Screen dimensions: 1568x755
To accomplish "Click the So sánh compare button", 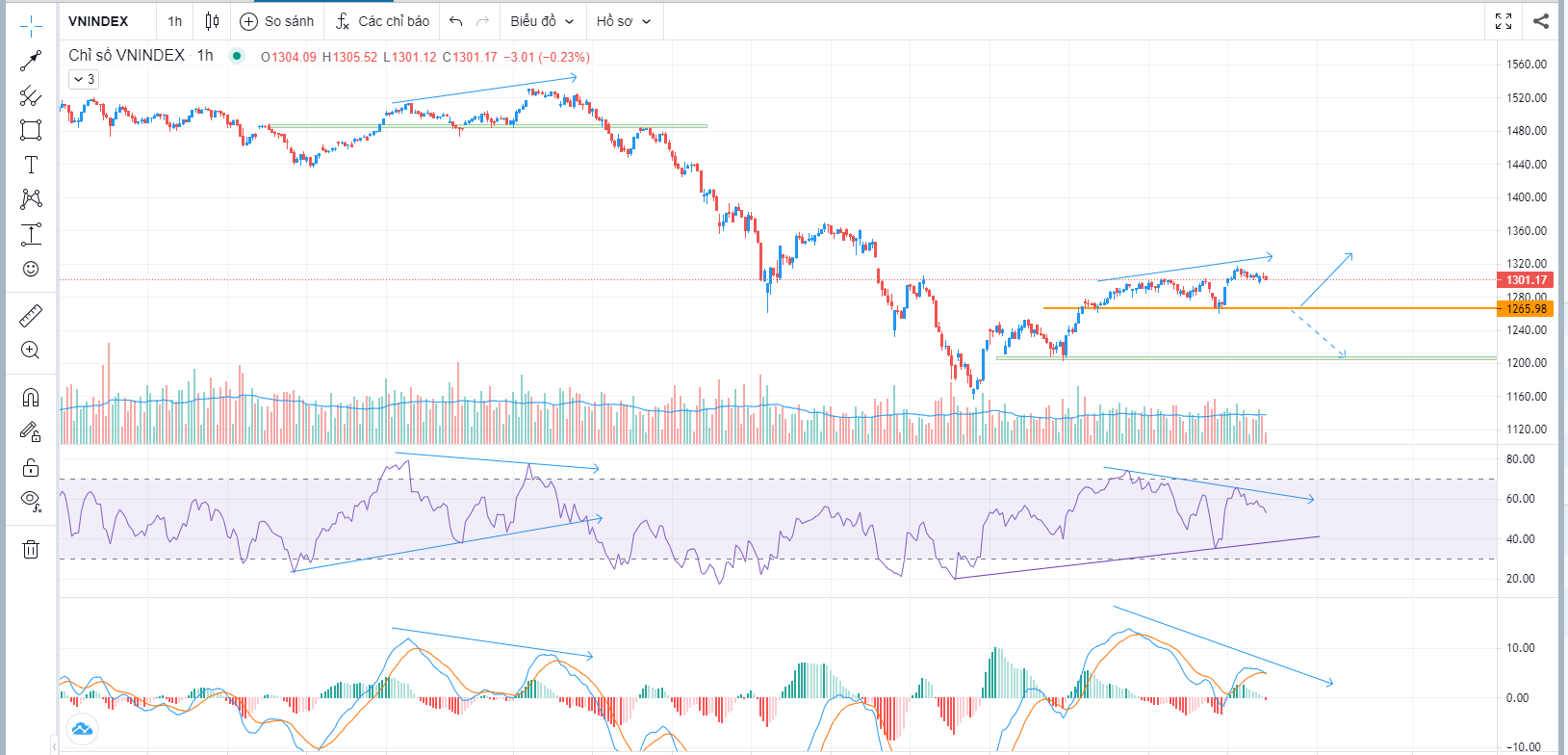I will tap(277, 21).
